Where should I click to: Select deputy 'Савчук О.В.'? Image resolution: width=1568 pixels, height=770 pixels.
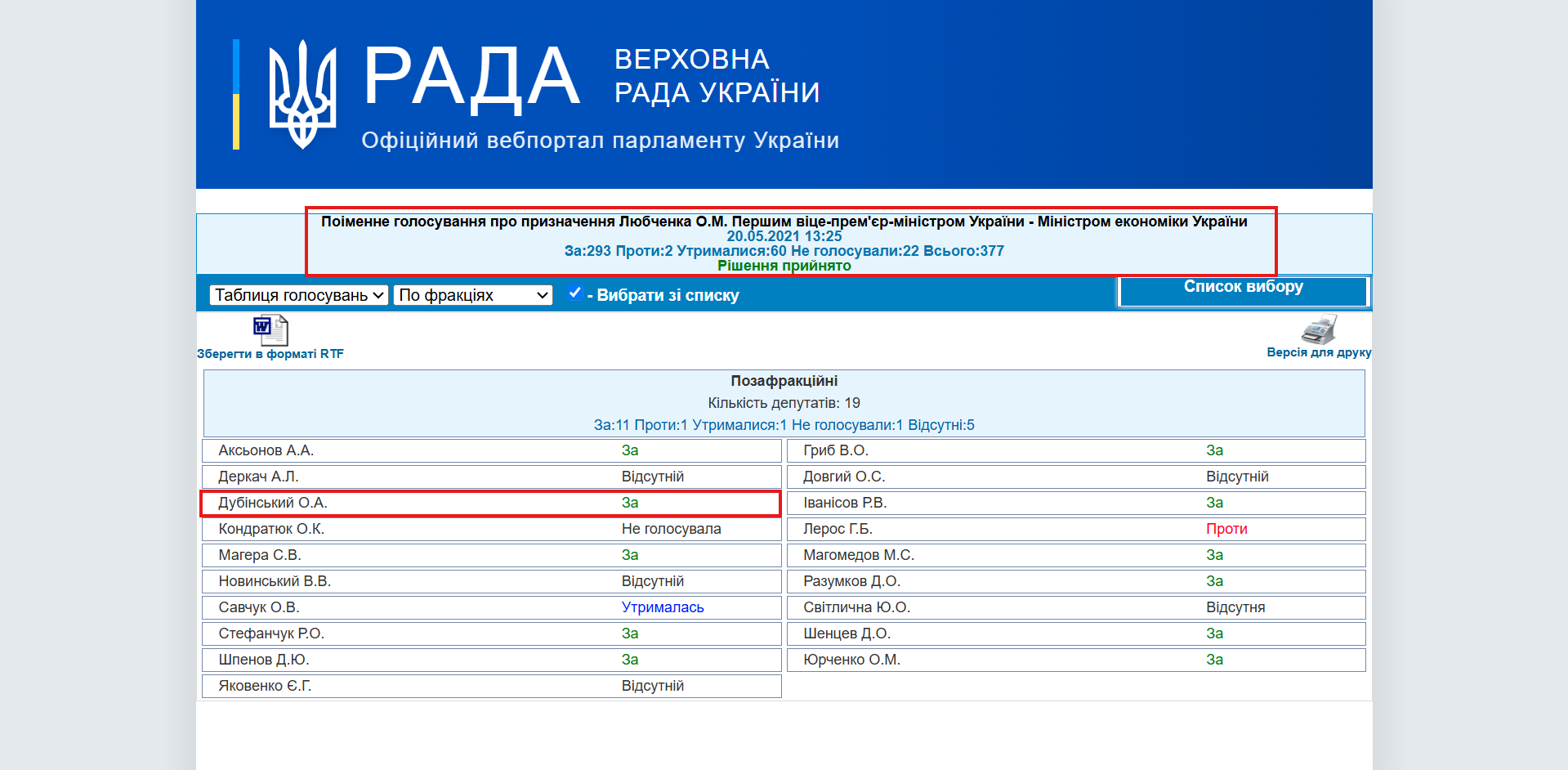(x=259, y=607)
